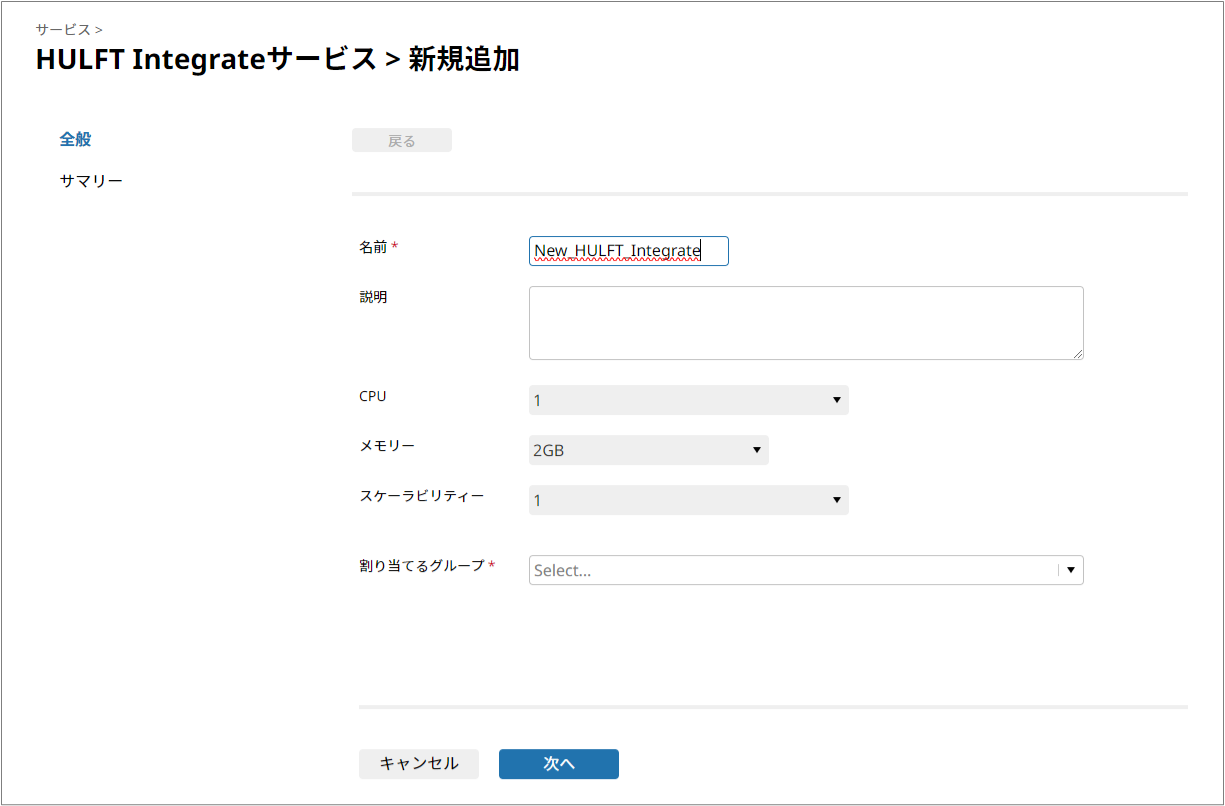Click the サービス breadcrumb link
This screenshot has height=806, width=1225.
click(63, 30)
